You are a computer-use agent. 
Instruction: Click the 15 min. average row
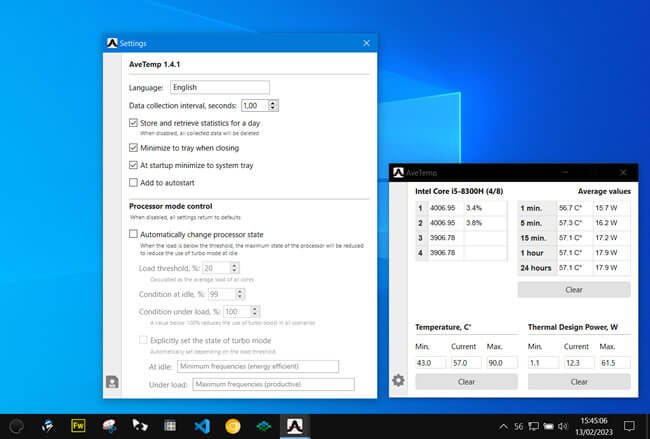pos(574,238)
